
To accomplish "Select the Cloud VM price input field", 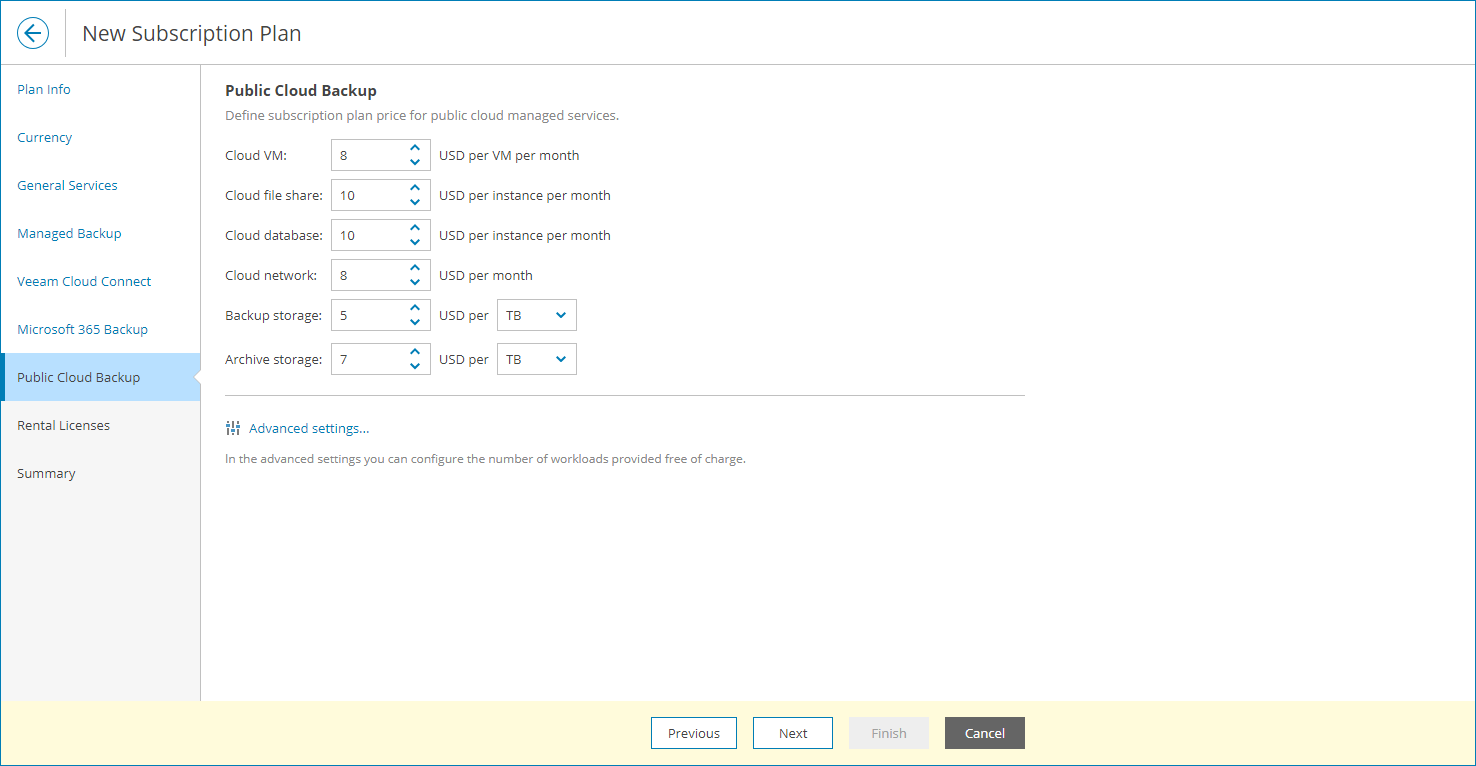I will tap(370, 154).
